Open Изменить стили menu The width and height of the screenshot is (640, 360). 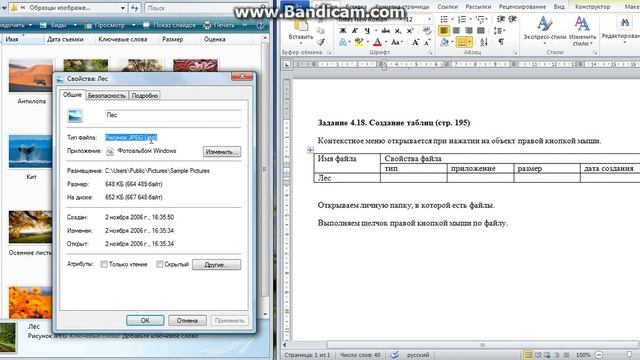[582, 31]
